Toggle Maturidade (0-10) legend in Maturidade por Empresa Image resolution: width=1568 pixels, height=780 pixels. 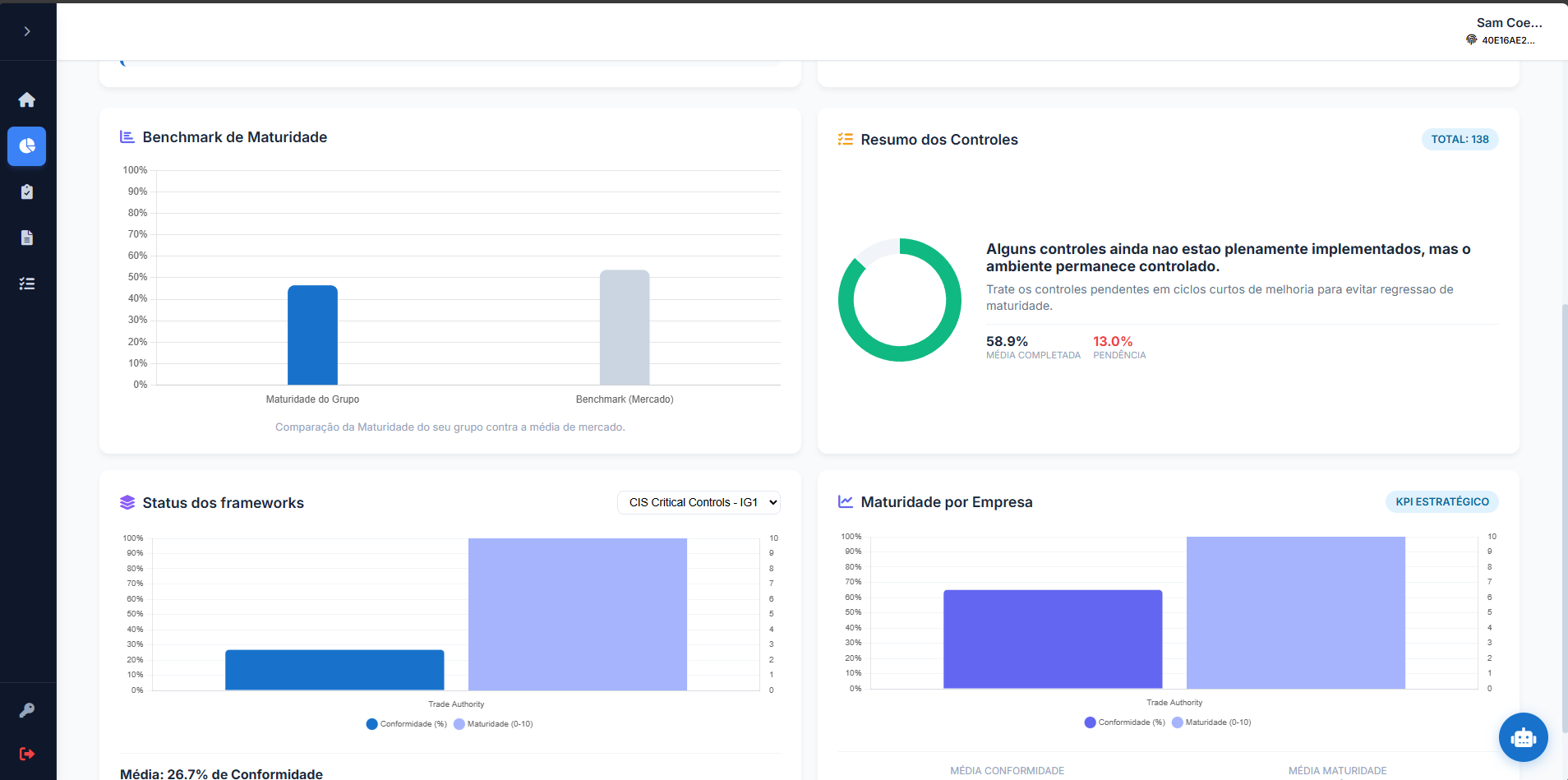[x=1211, y=722]
